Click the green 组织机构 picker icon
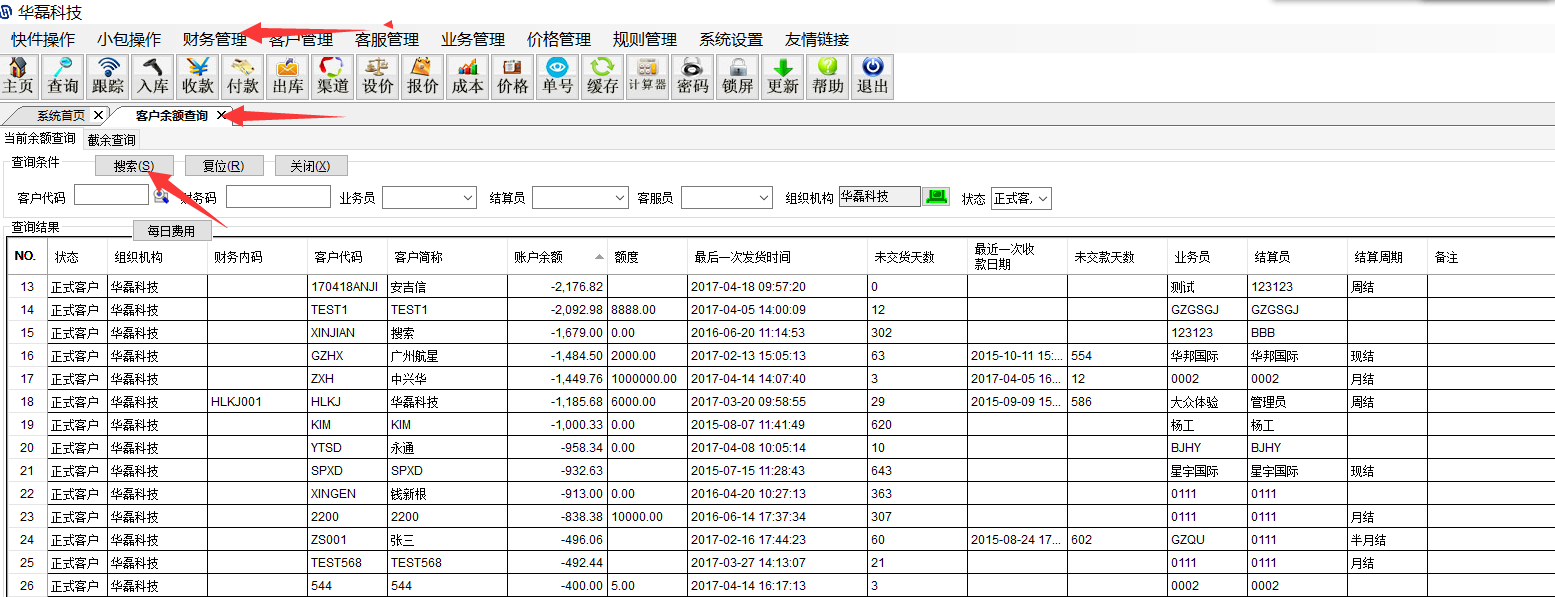Screen dimensions: 1555x597 (x=936, y=197)
